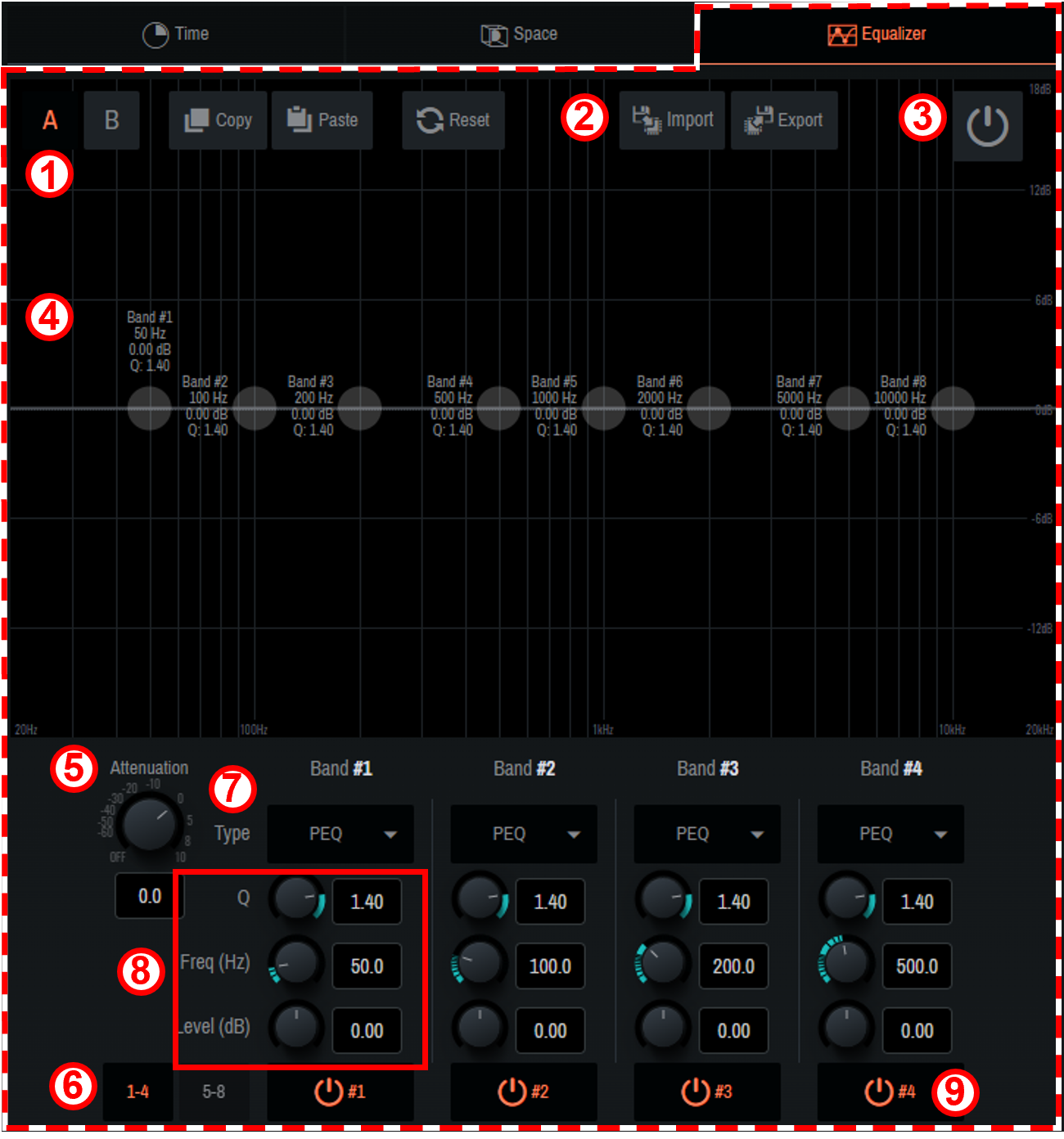Select EQ preset B

112,119
